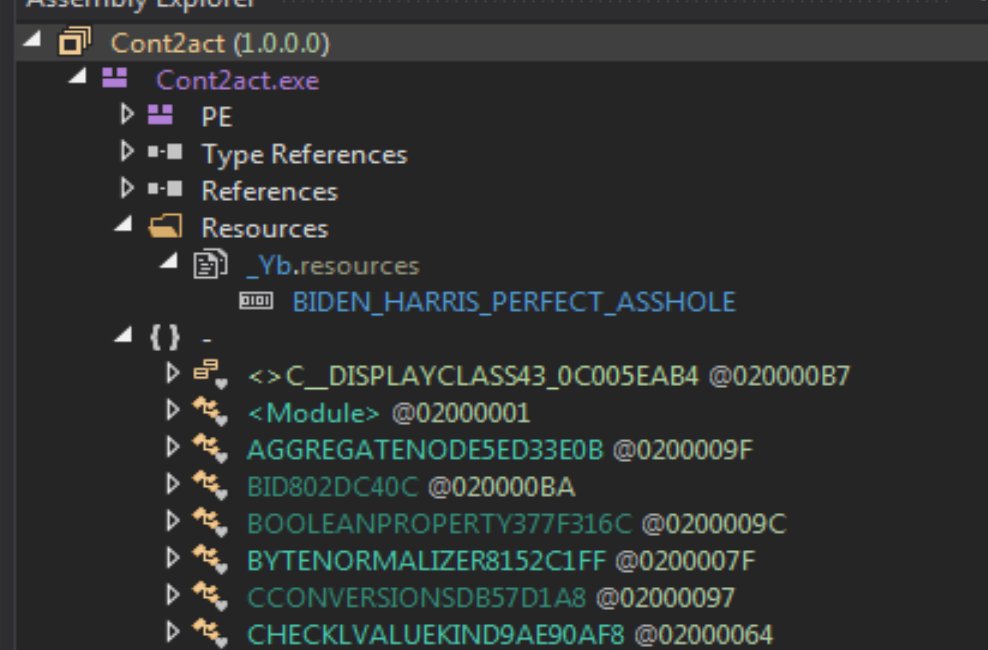988x650 pixels.
Task: Select the Cont2act (1.0.0.0) assembly label
Action: click(220, 43)
